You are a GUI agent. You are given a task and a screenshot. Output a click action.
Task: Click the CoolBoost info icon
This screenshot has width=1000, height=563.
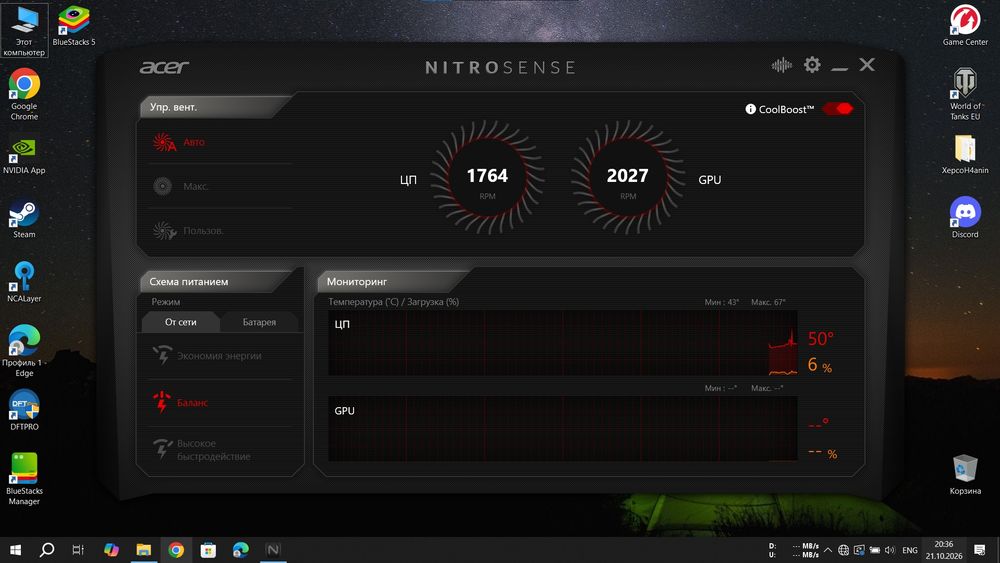(x=750, y=109)
